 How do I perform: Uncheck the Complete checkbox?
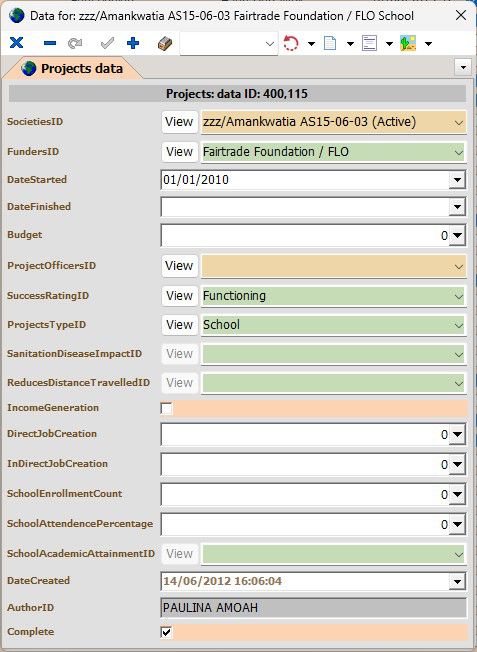[166, 632]
